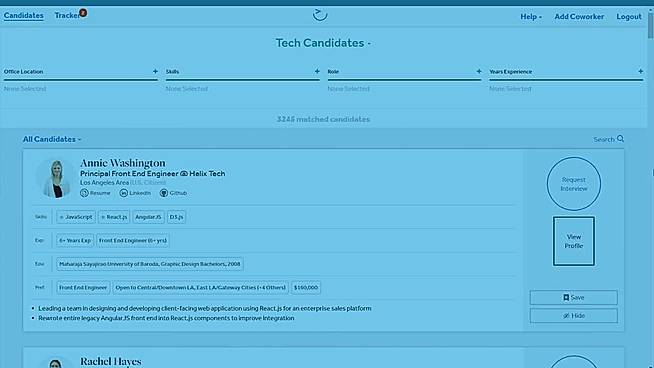654x368 pixels.
Task: Add a Years Experience filter with plus
Action: click(641, 71)
